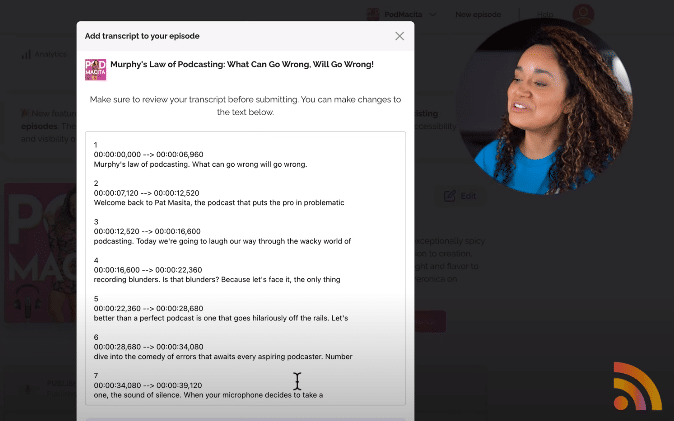This screenshot has height=421, width=674.
Task: Click the user profile avatar icon
Action: tap(583, 14)
